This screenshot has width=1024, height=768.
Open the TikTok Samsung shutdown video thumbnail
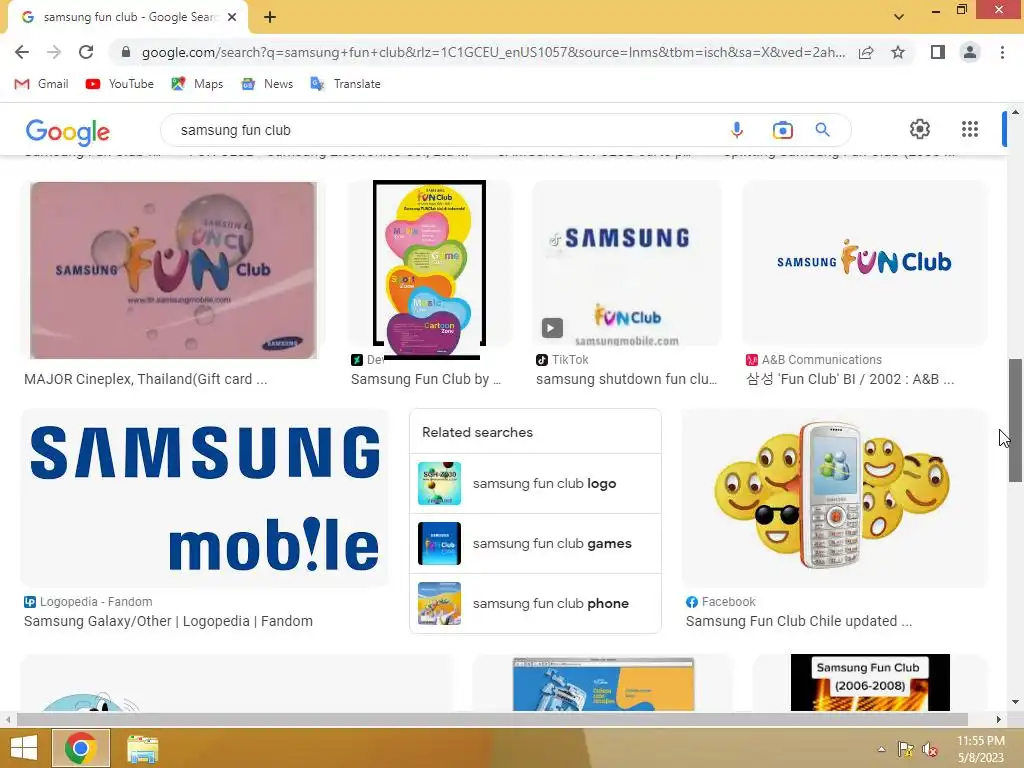(627, 264)
